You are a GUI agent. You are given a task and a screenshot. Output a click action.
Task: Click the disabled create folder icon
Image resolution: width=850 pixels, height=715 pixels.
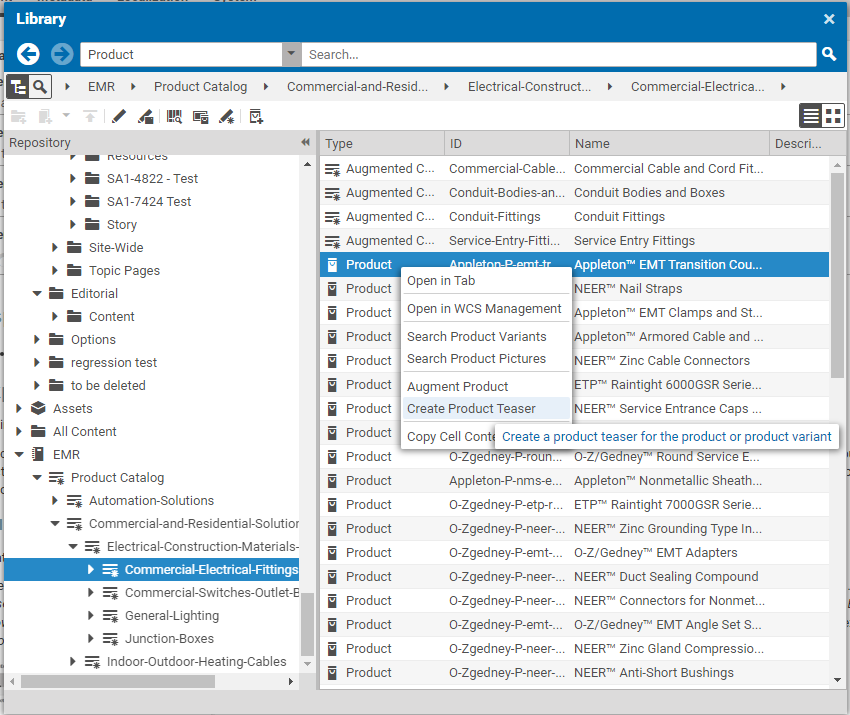(19, 117)
